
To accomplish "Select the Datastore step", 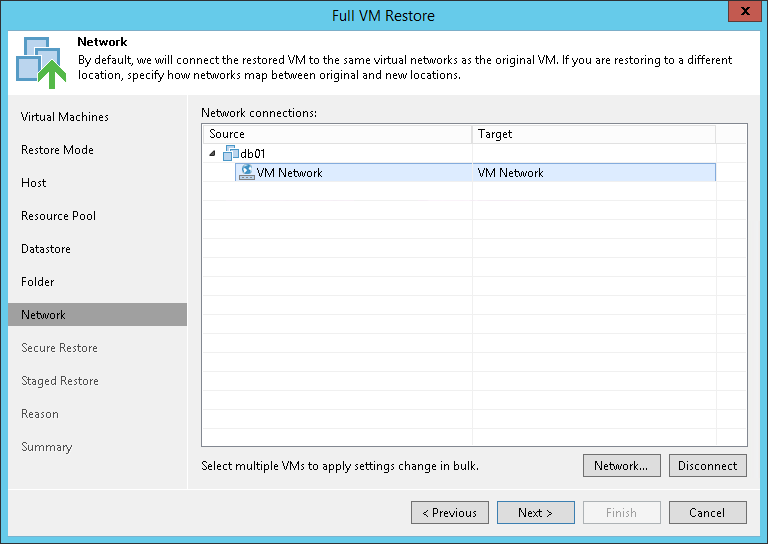I will click(x=46, y=249).
